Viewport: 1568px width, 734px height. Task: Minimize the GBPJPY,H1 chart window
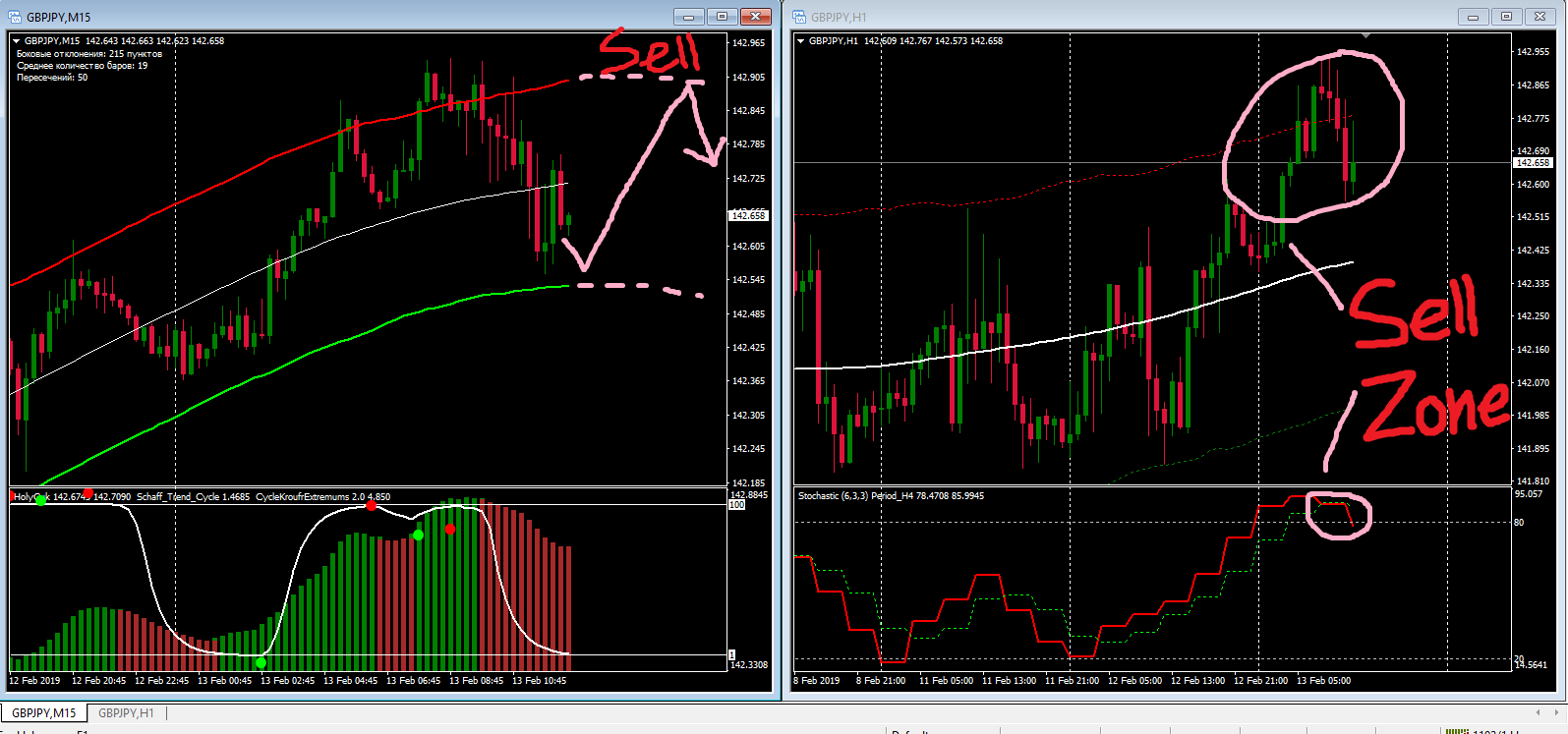coord(1473,17)
